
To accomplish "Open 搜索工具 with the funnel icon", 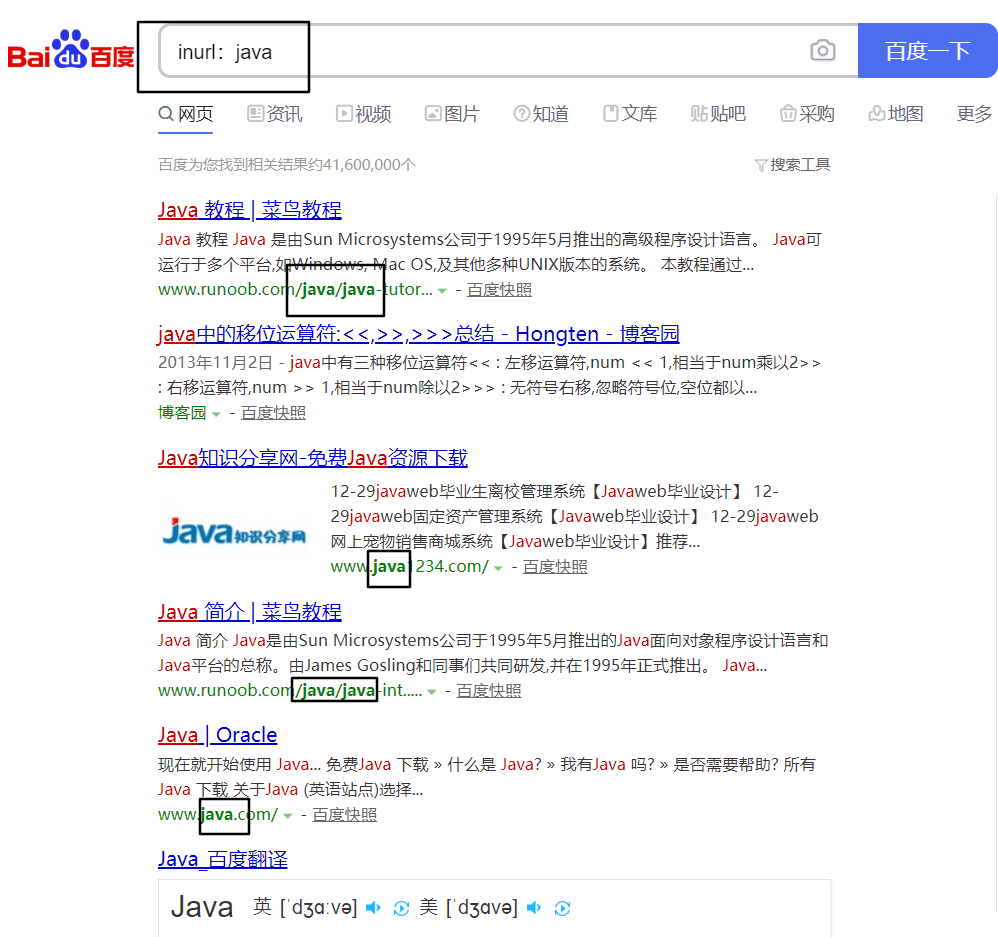I will pyautogui.click(x=792, y=164).
